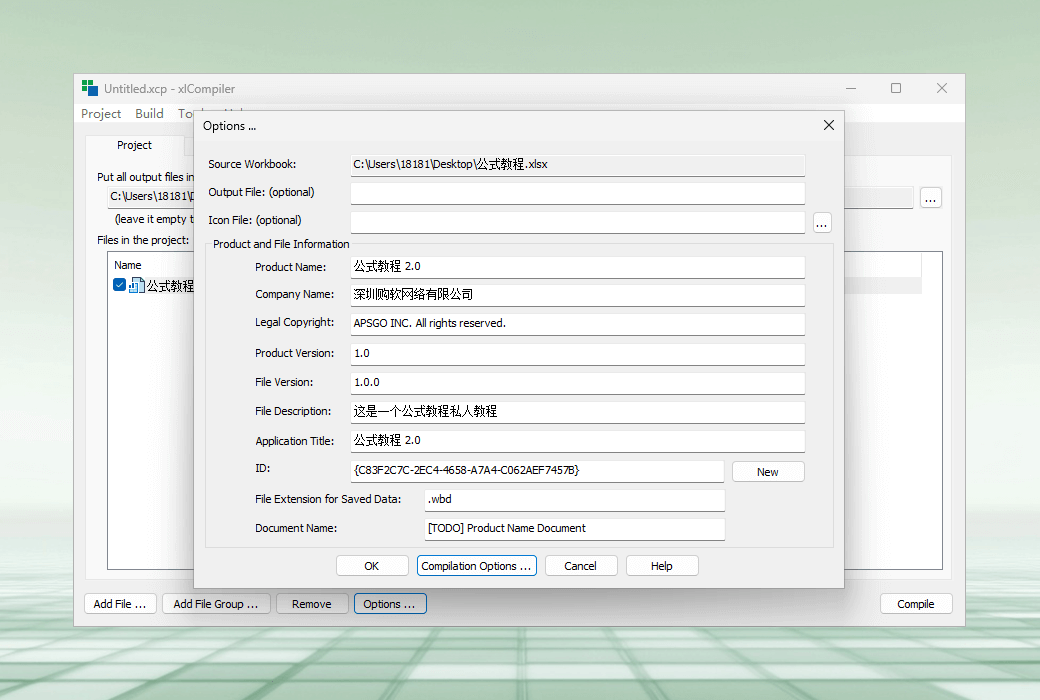
Task: Browse for an icon file with ellipsis button
Action: click(x=822, y=223)
